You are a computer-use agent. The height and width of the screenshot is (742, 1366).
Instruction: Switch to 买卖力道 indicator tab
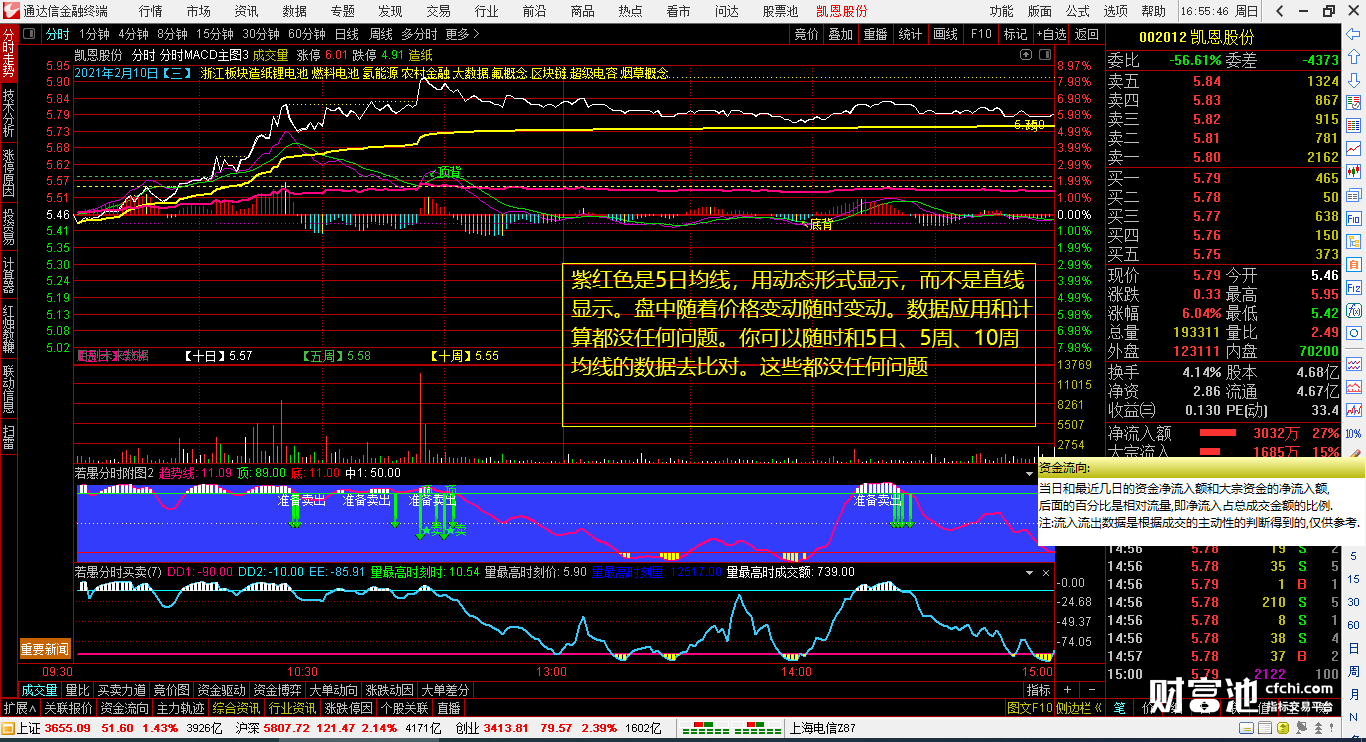pos(121,689)
